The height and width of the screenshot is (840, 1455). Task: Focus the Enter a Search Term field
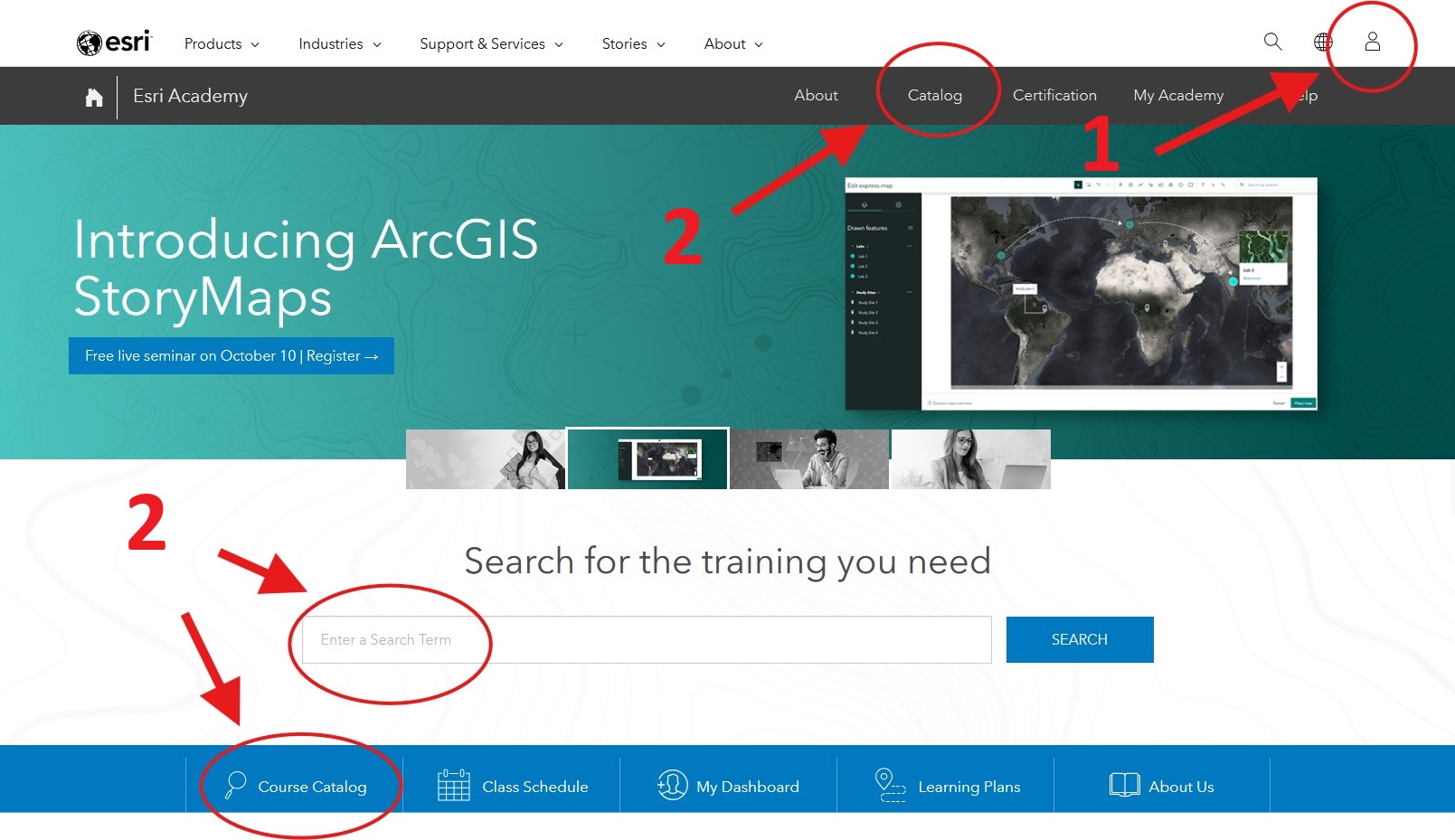[x=647, y=639]
